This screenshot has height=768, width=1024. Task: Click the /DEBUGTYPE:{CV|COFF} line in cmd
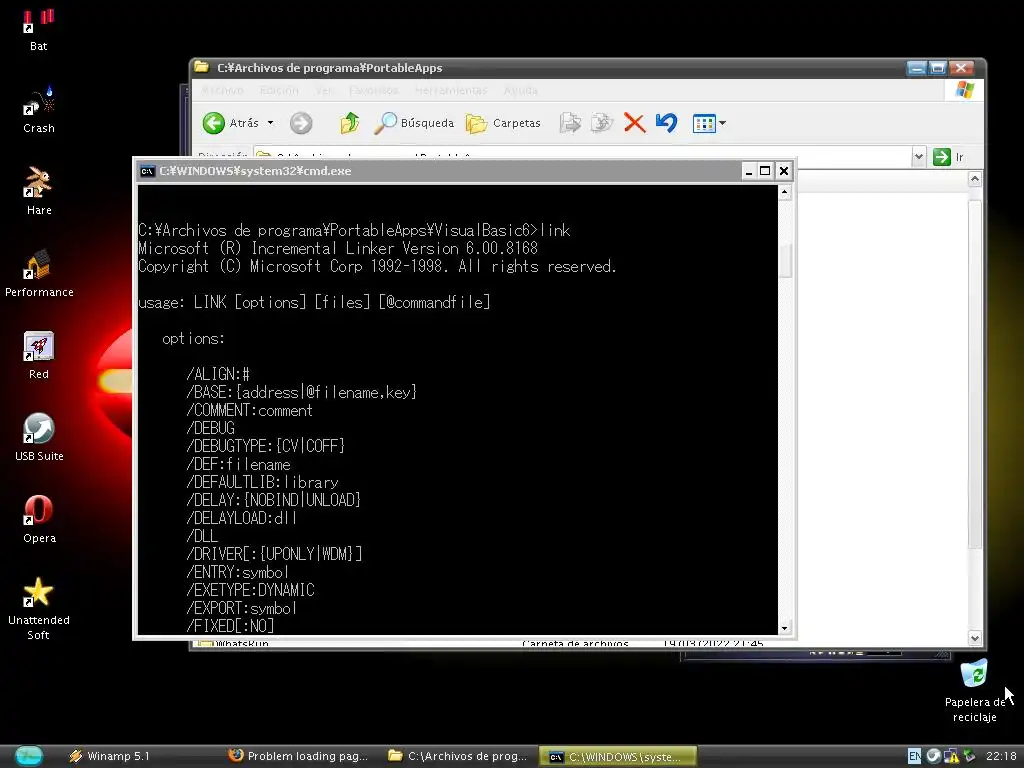pyautogui.click(x=265, y=446)
